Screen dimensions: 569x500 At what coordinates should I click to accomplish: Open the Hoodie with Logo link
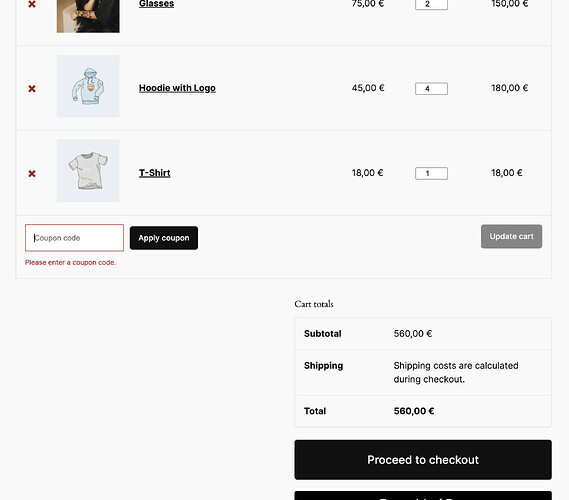[x=177, y=88]
